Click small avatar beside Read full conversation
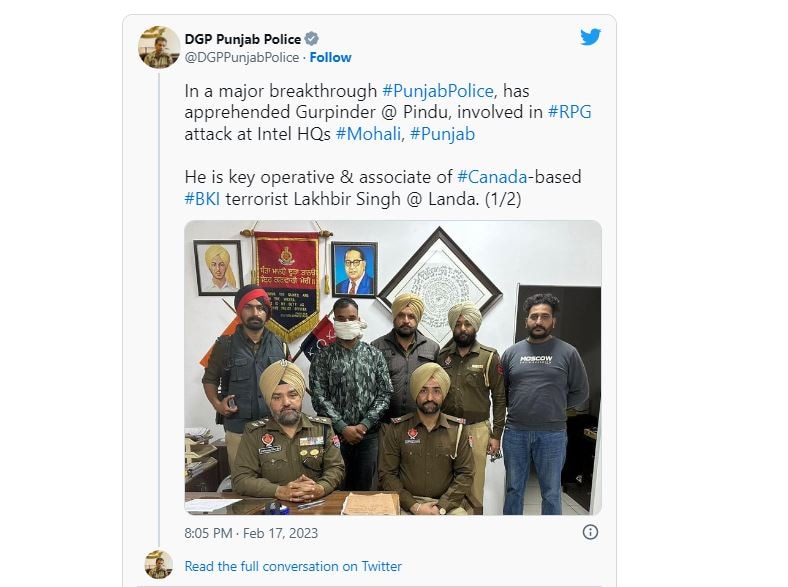Screen dimensions: 788x587 pos(158,564)
